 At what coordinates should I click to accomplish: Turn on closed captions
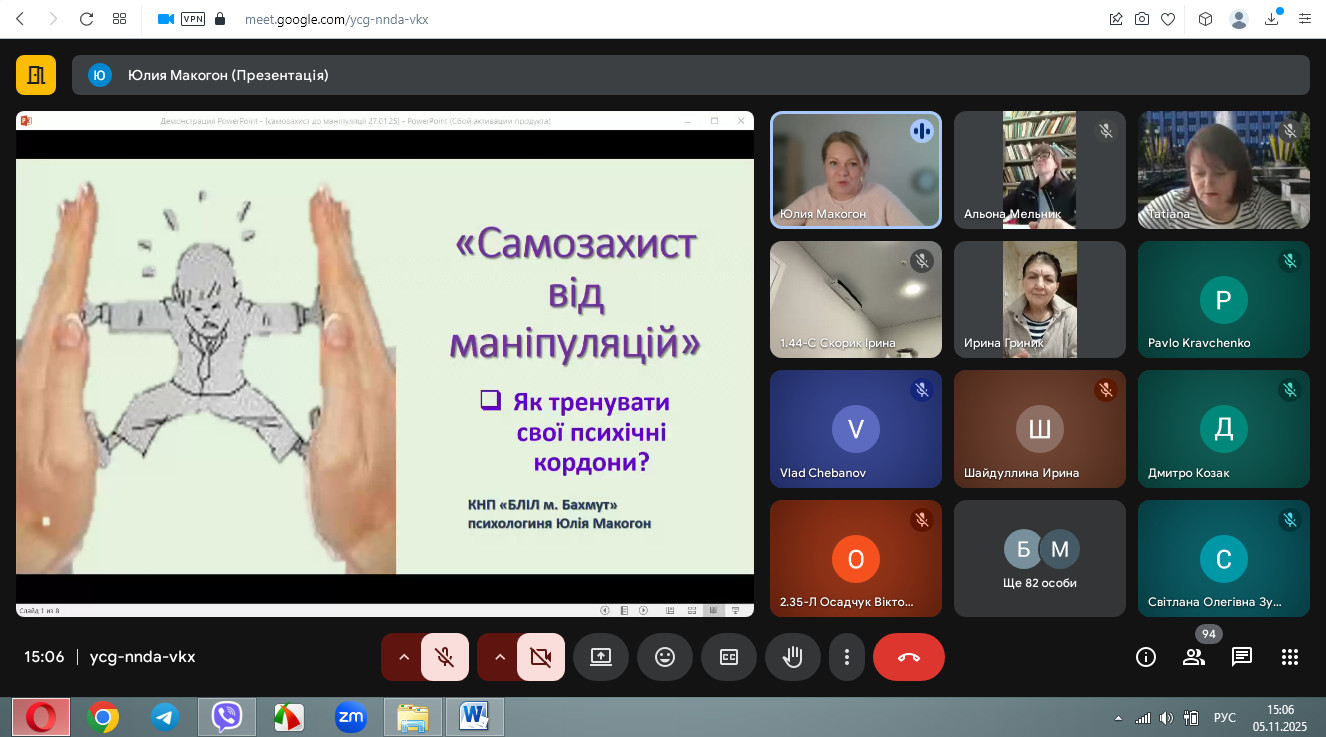tap(729, 657)
